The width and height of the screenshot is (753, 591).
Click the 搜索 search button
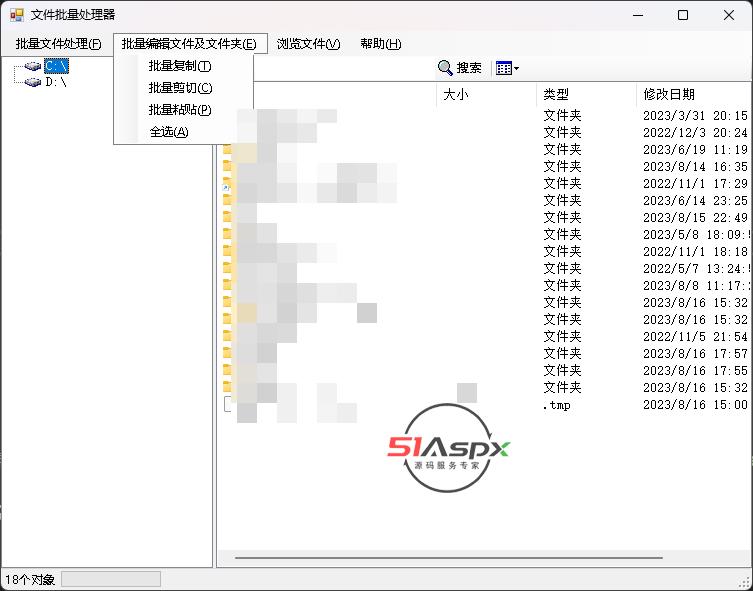460,68
